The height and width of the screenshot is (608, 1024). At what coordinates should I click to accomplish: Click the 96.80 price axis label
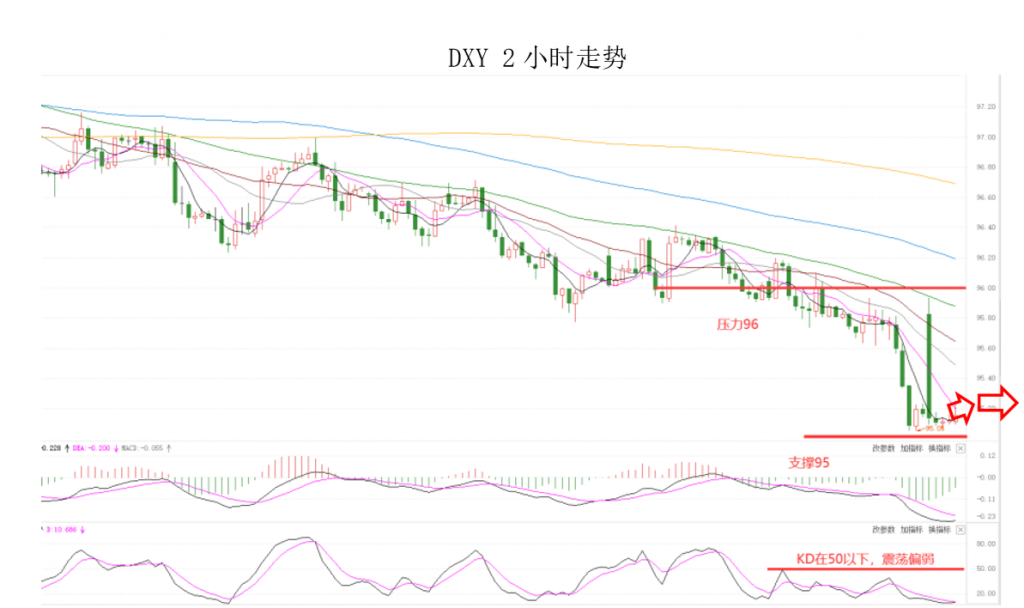[985, 167]
